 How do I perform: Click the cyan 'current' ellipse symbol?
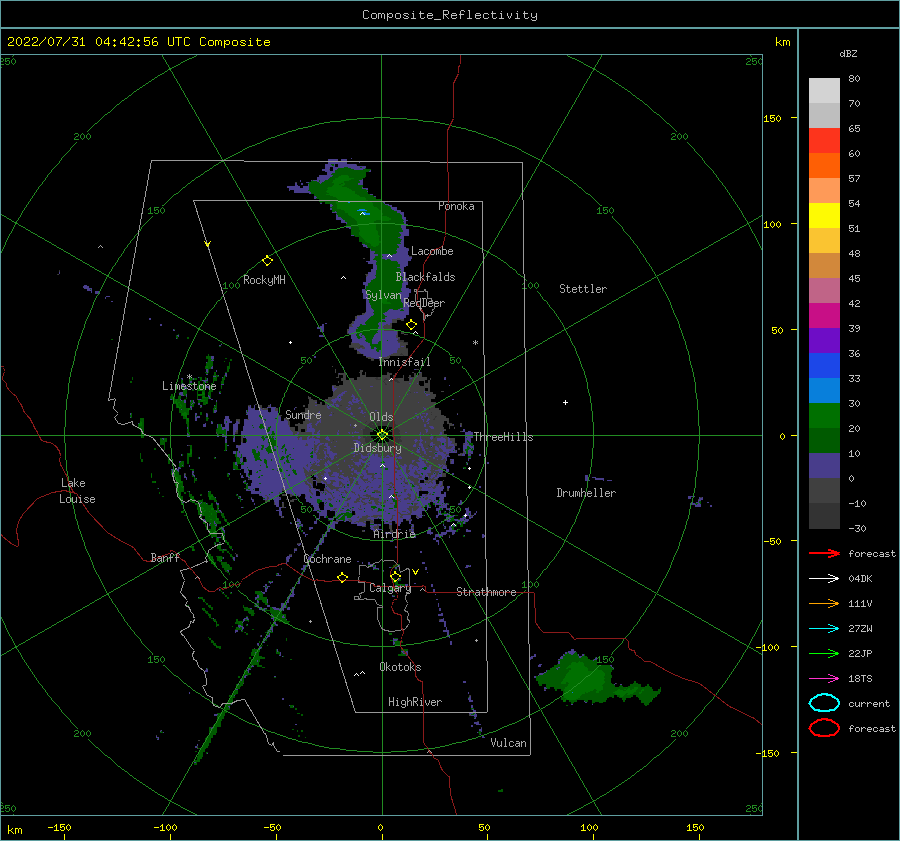[824, 703]
